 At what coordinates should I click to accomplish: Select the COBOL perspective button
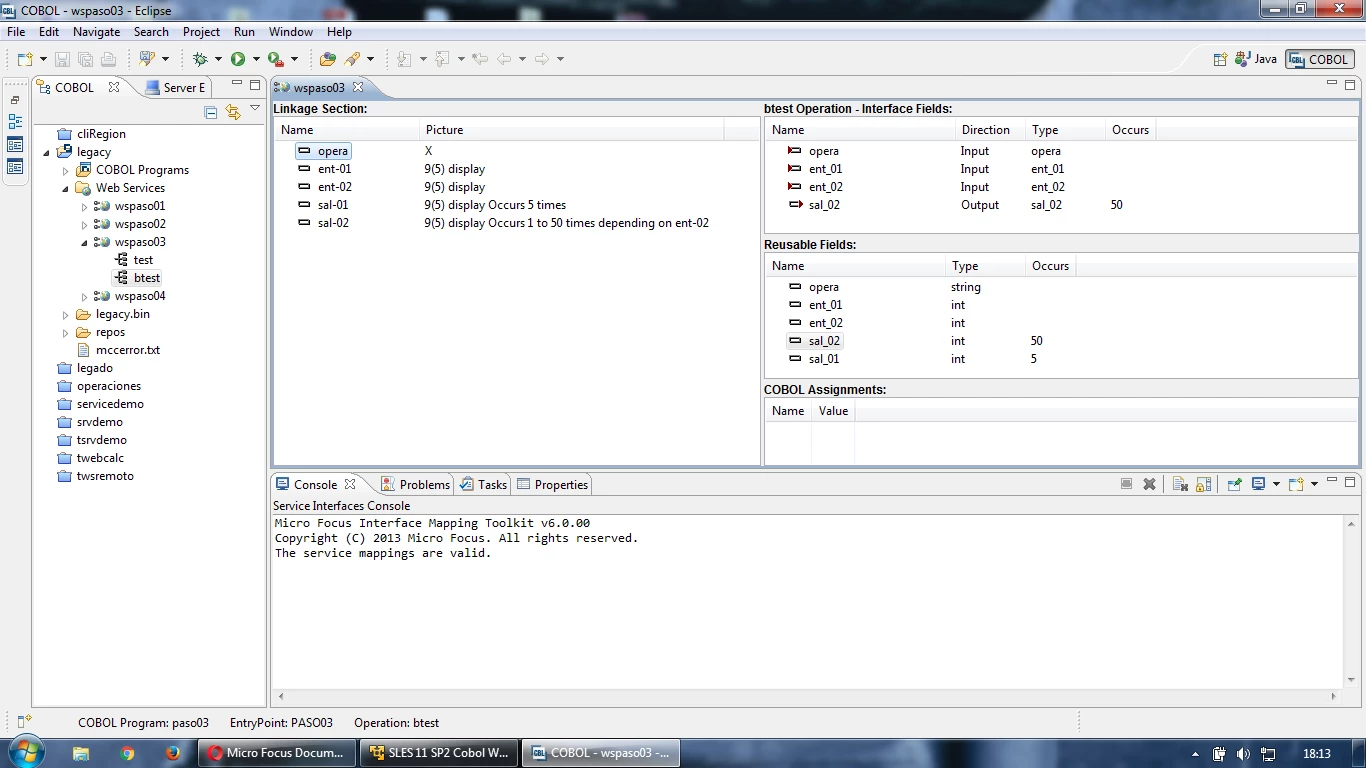[1319, 59]
